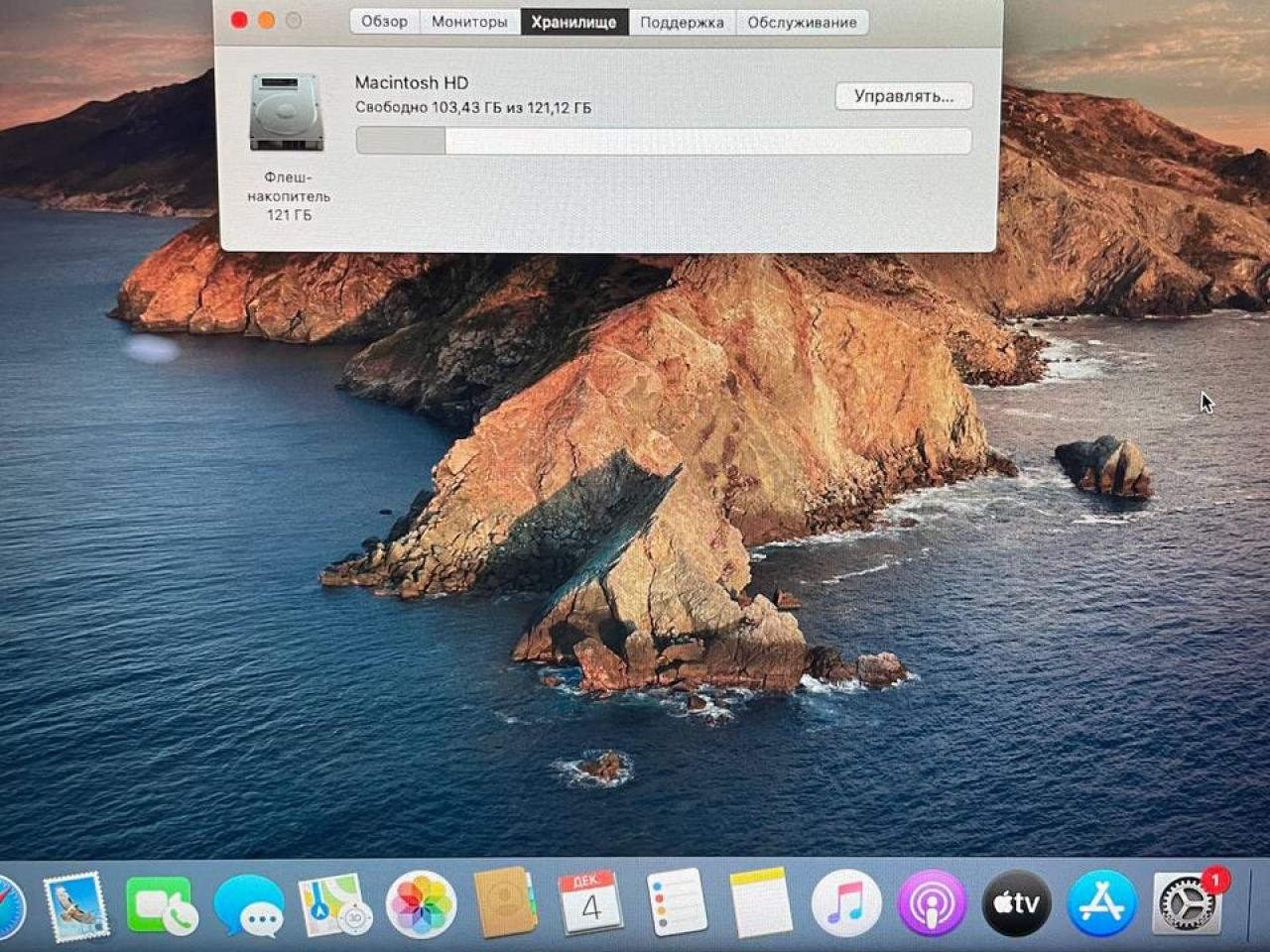Minimize window with yellow button
This screenshot has width=1270, height=952.
[267, 20]
